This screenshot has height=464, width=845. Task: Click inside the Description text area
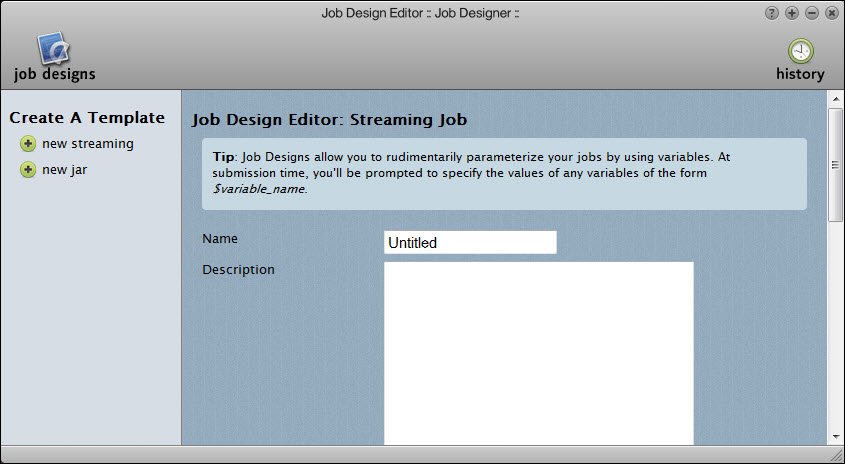pyautogui.click(x=538, y=352)
